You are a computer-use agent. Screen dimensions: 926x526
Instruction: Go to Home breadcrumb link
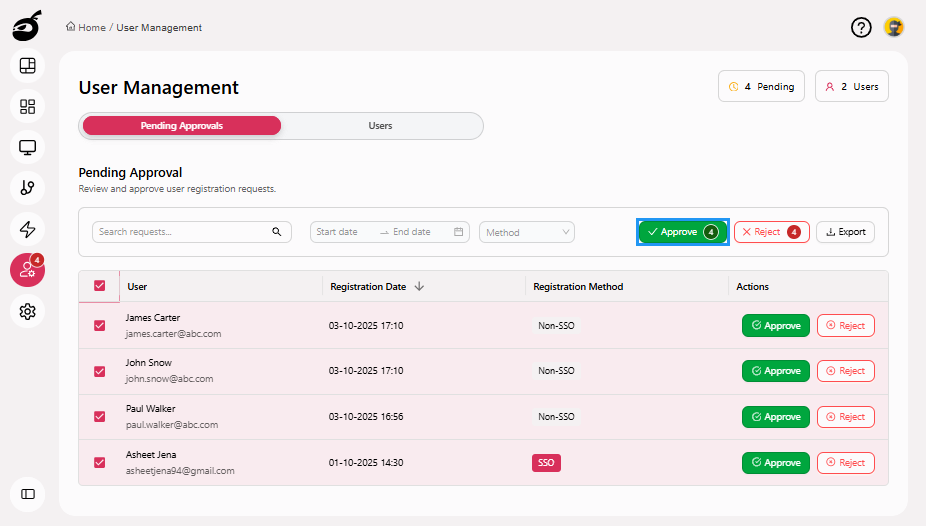92,27
